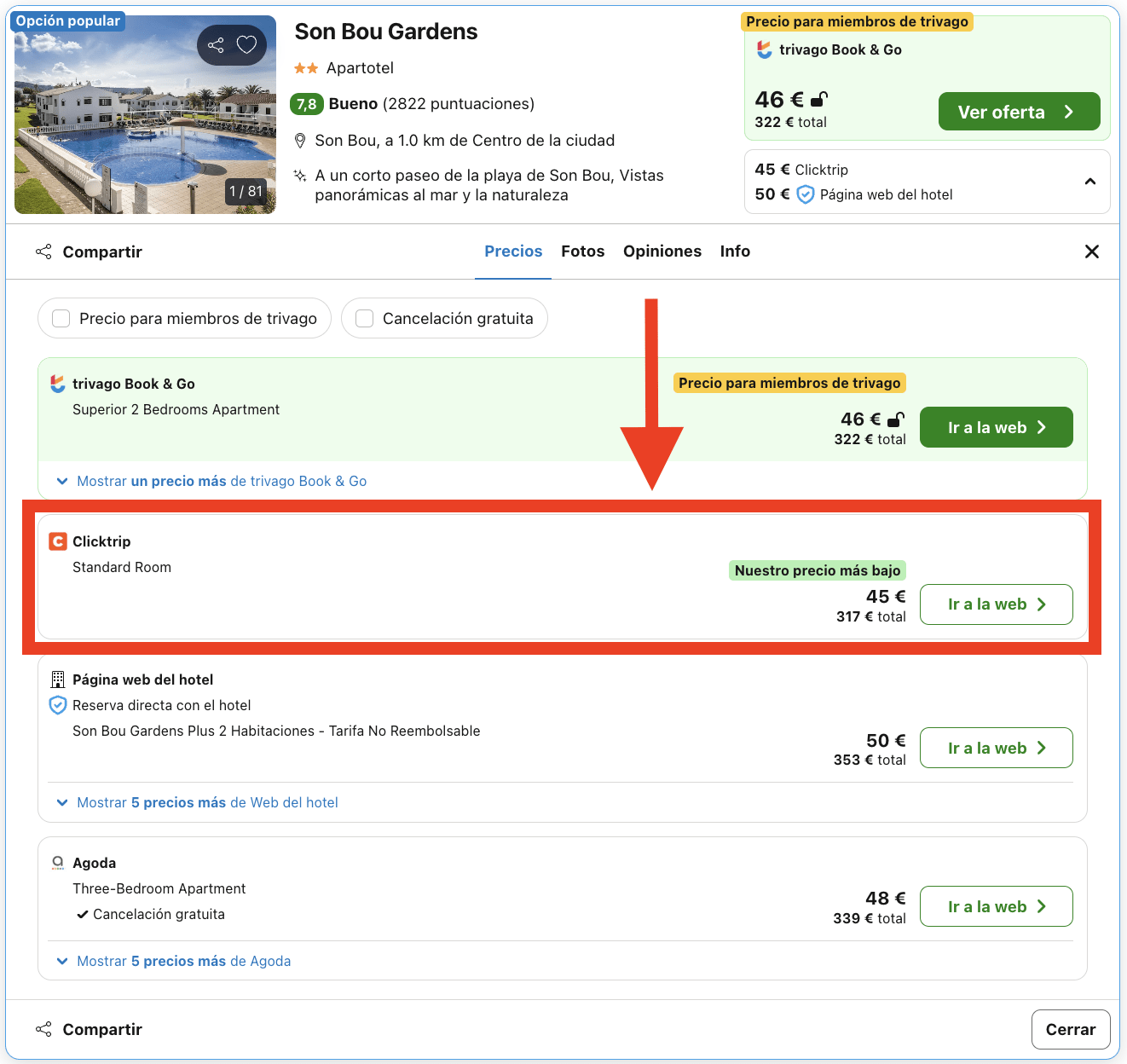
Task: Click the 45 € Clicktrip summary price
Action: [x=801, y=170]
